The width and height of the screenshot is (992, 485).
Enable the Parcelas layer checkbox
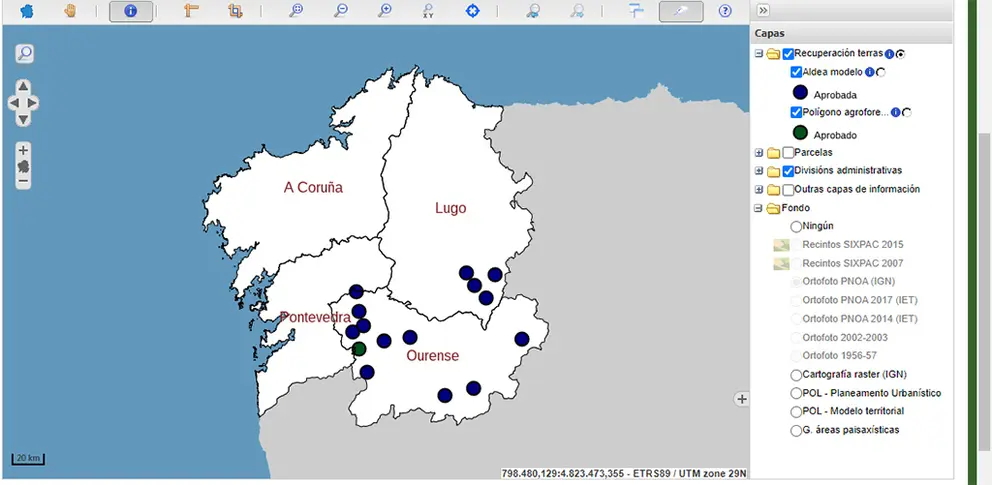tap(788, 153)
